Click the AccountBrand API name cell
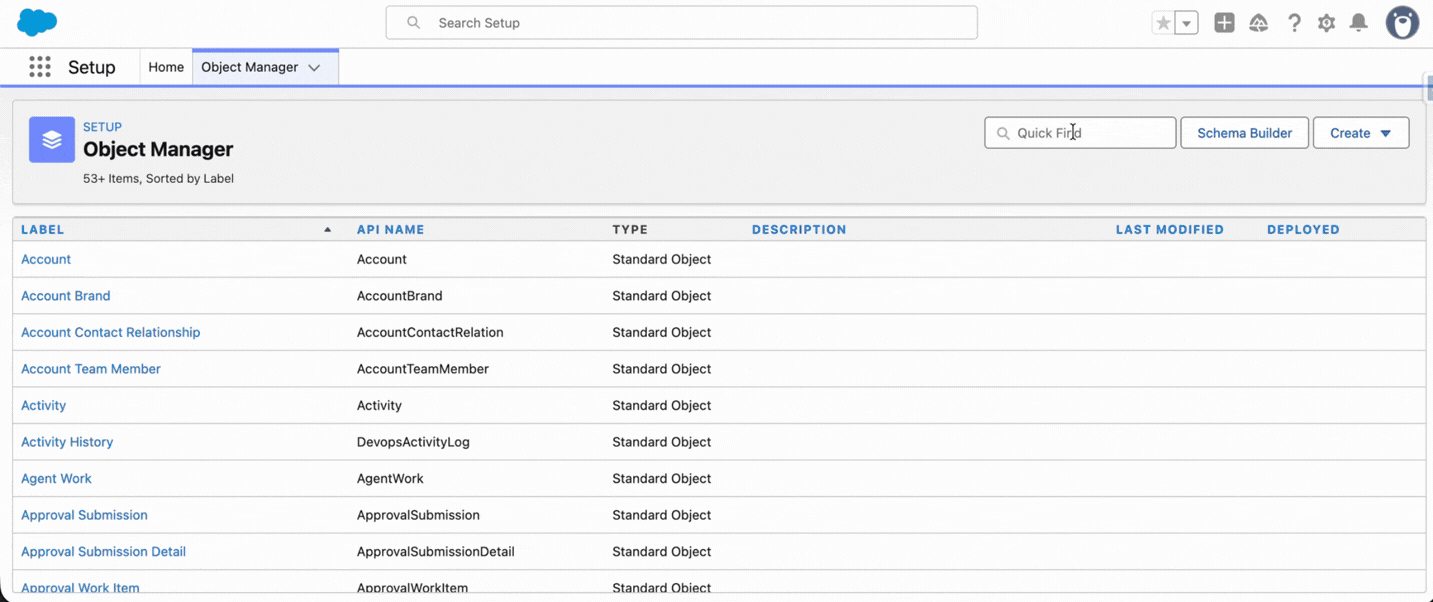This screenshot has width=1433, height=602. pos(400,296)
